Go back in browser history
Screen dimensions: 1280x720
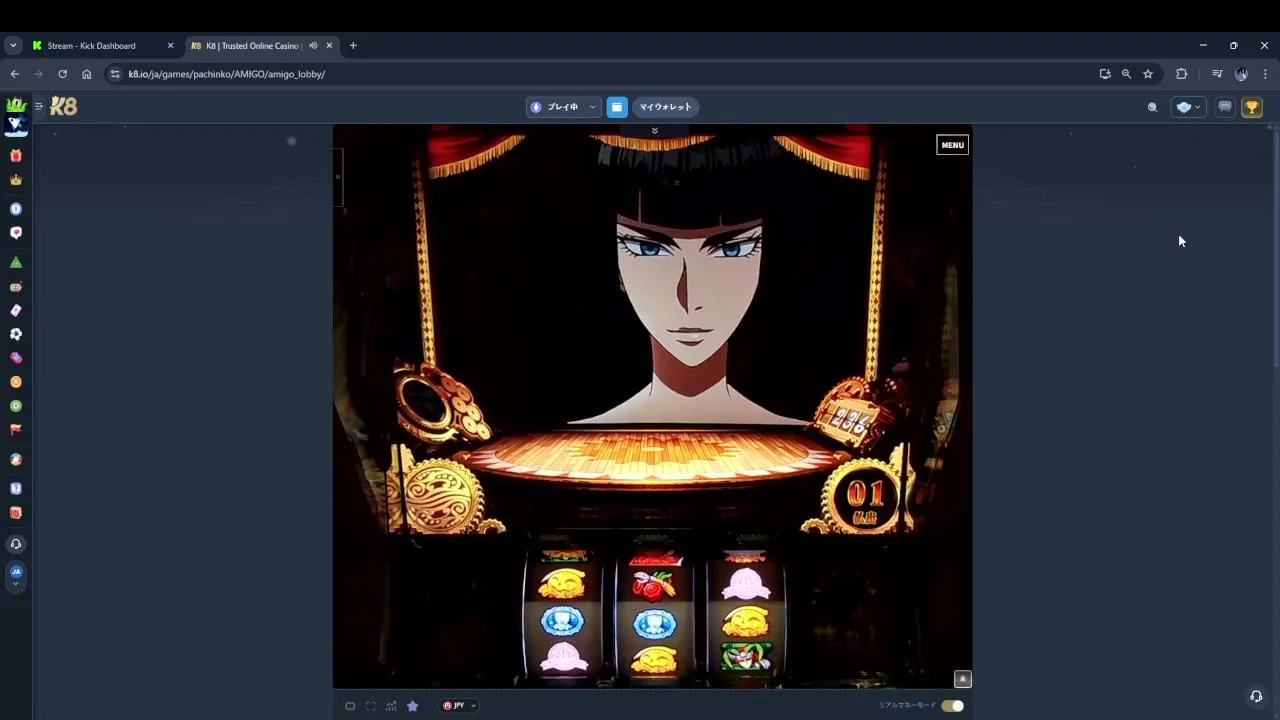click(14, 74)
